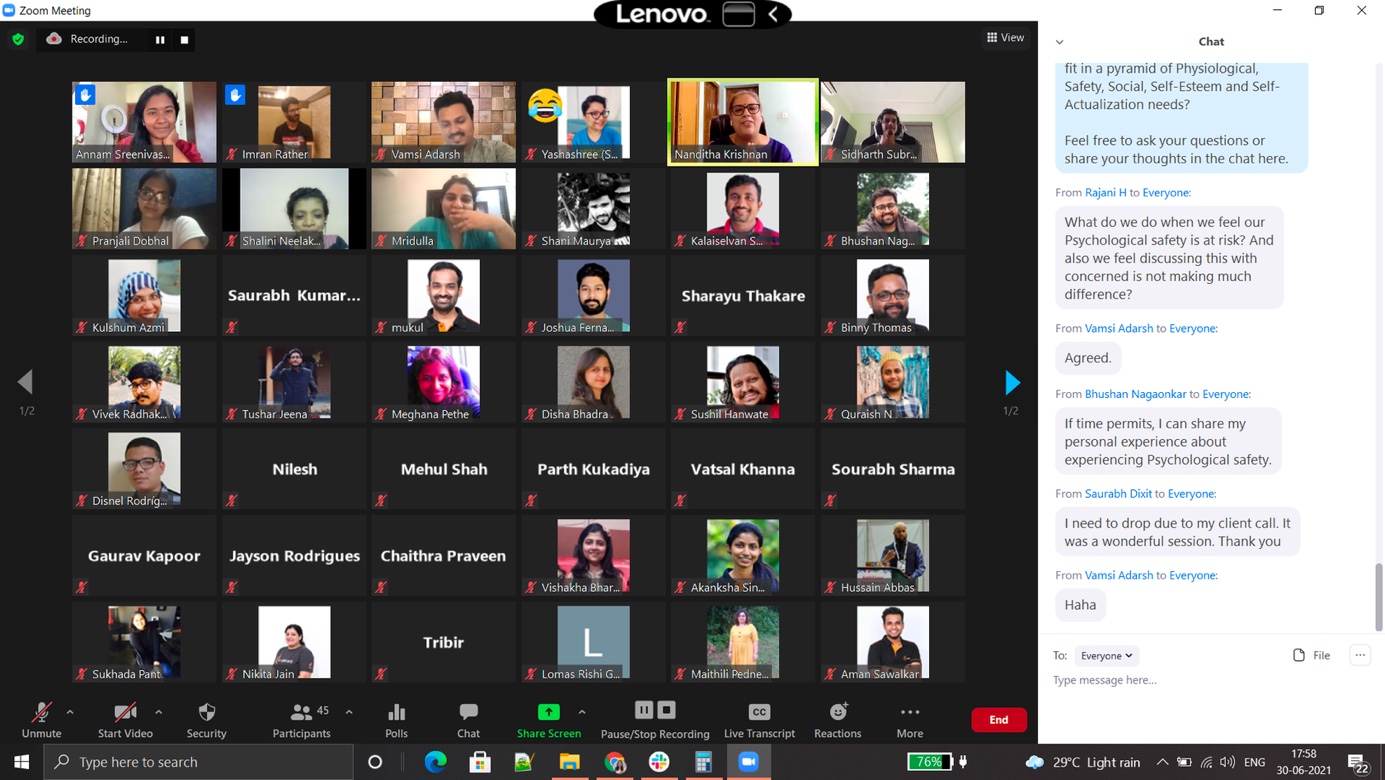Open Microsoft Edge from taskbar
Viewport: 1385px width, 780px height.
pos(436,762)
